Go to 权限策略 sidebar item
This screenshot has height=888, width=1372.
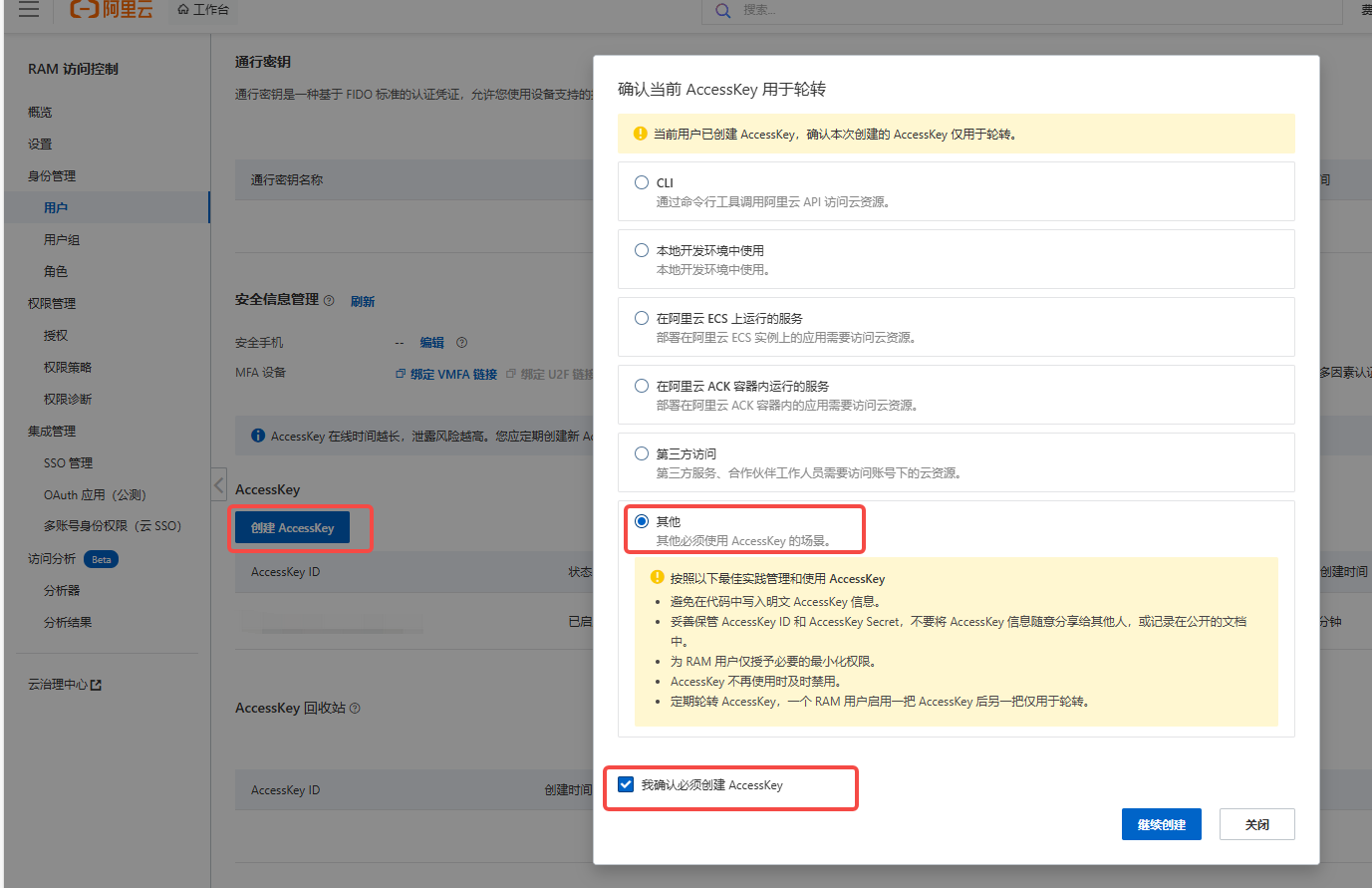tap(68, 368)
